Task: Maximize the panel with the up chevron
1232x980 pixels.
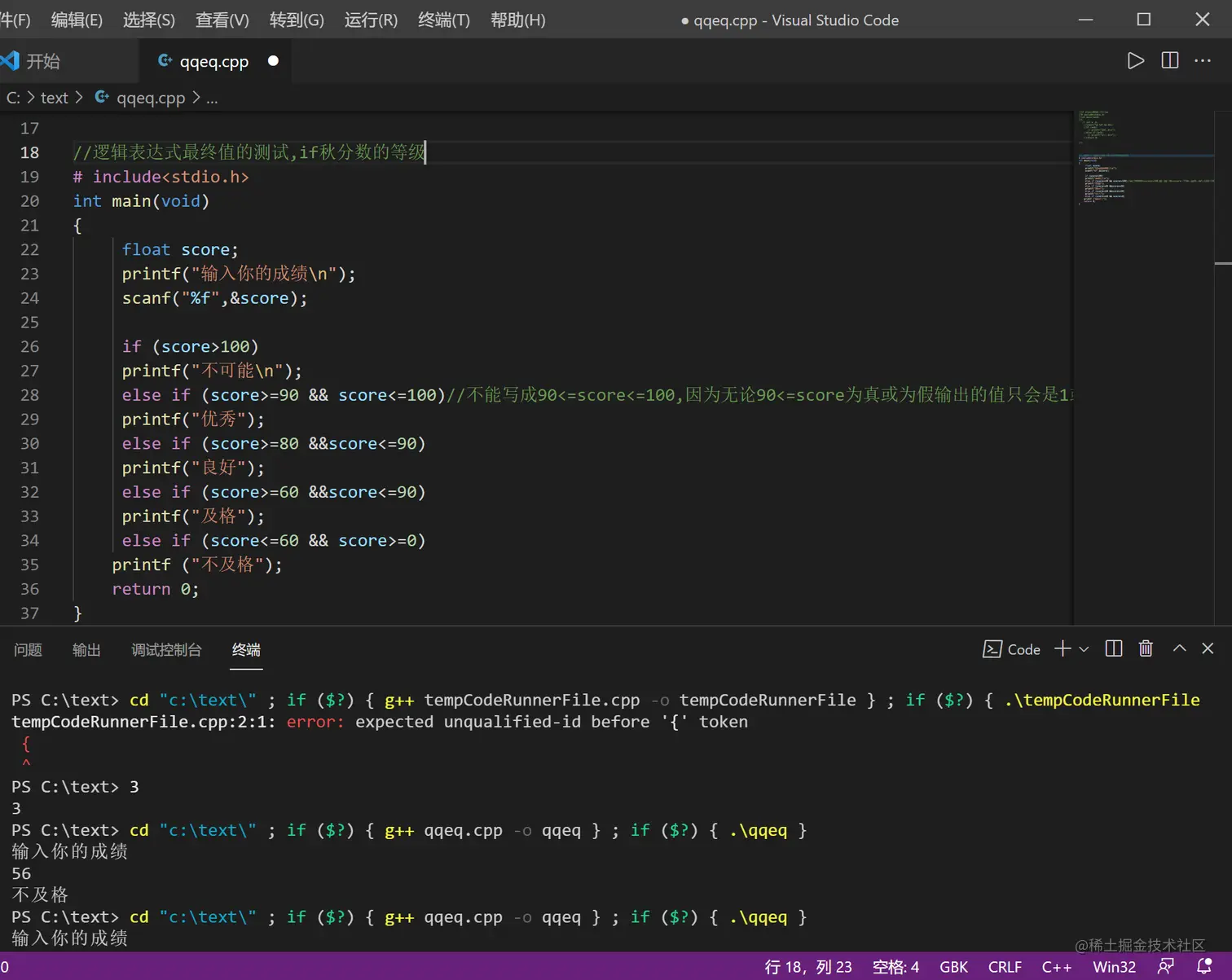Action: (1179, 648)
